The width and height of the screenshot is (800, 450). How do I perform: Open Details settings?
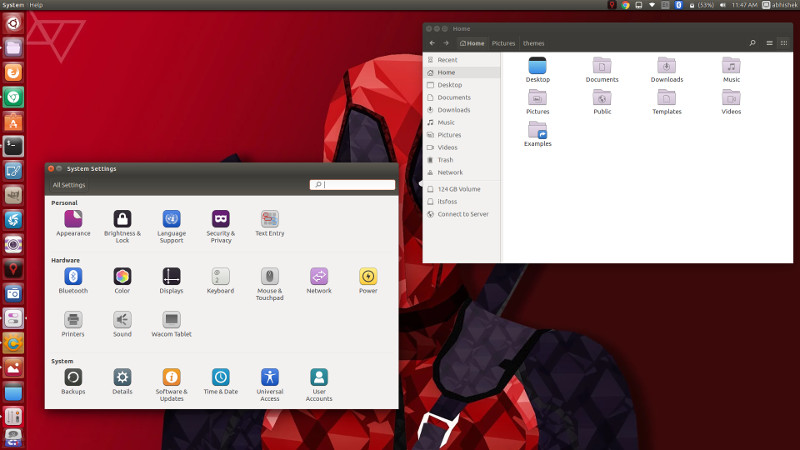[122, 382]
